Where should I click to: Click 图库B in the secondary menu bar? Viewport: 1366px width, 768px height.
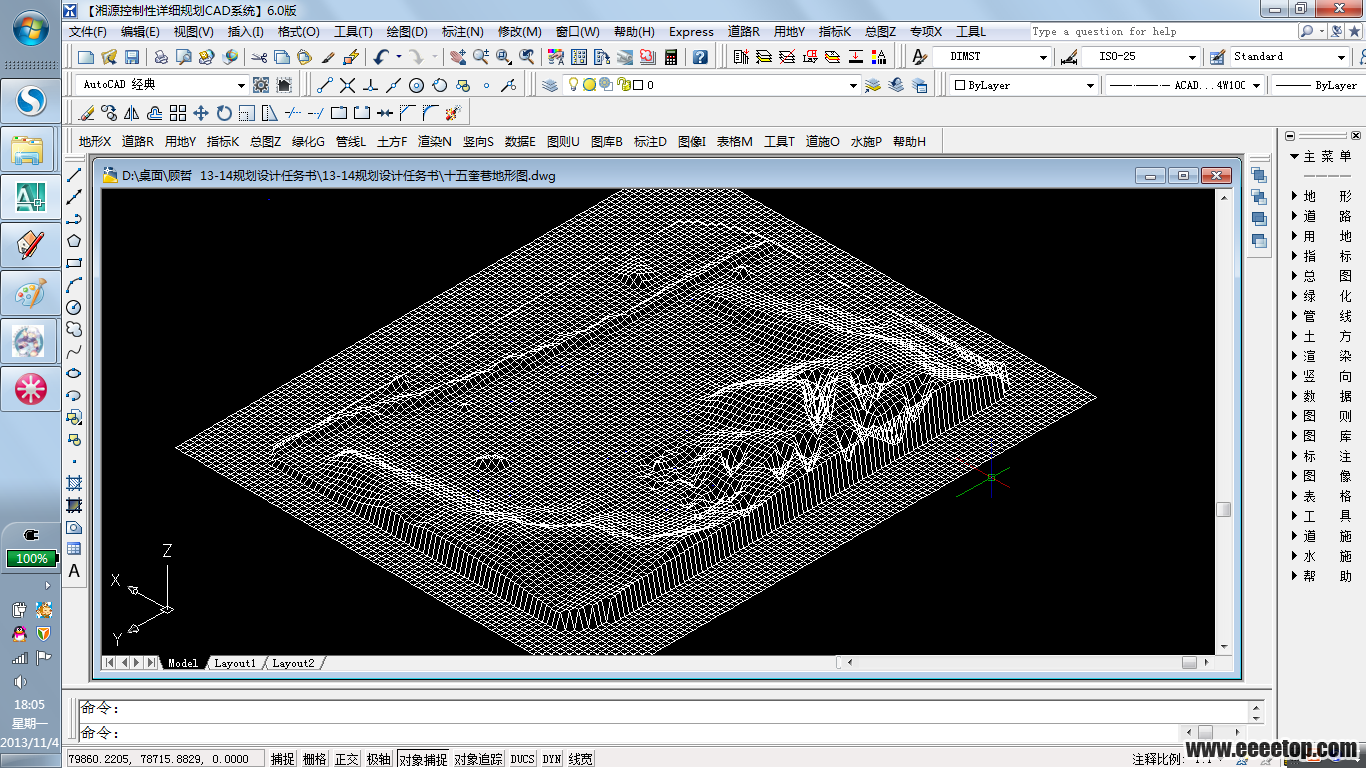pos(607,142)
